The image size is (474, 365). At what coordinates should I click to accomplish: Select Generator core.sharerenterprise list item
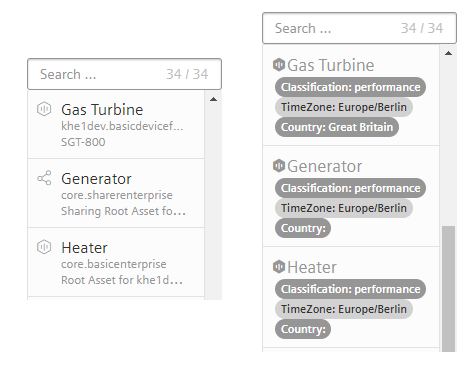(116, 193)
